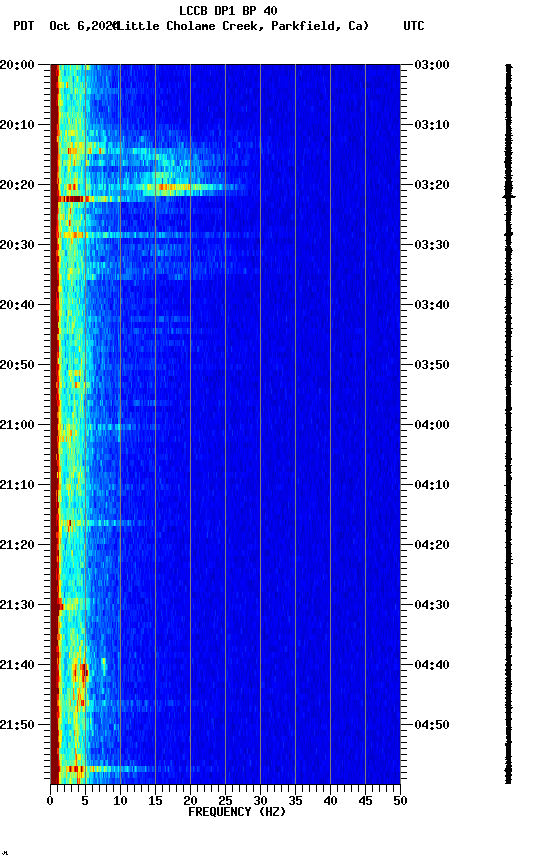This screenshot has height=864, width=552.
Task: Click the 10 Hz frequency tick label
Action: coord(120,801)
